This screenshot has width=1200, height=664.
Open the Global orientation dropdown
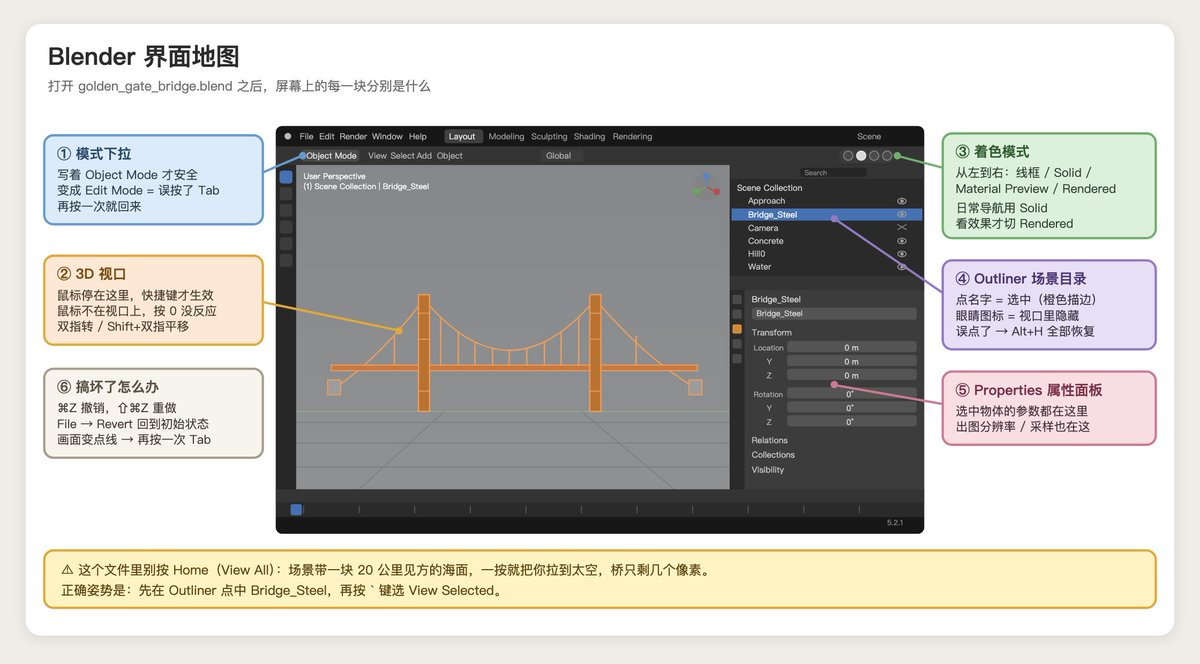(562, 156)
